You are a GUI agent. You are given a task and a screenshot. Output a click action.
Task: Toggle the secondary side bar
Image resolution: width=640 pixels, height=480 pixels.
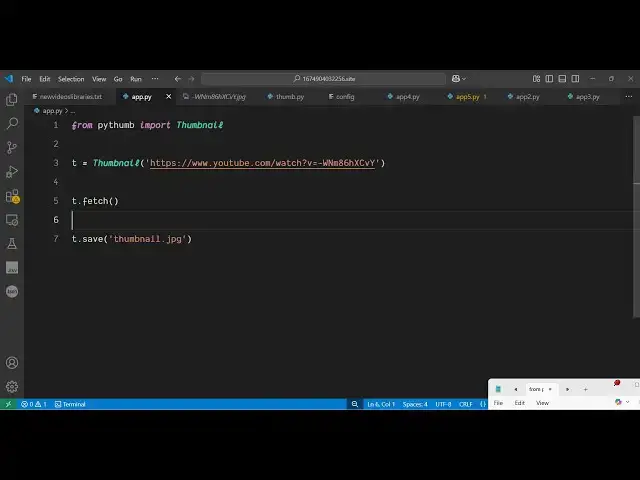click(576, 79)
